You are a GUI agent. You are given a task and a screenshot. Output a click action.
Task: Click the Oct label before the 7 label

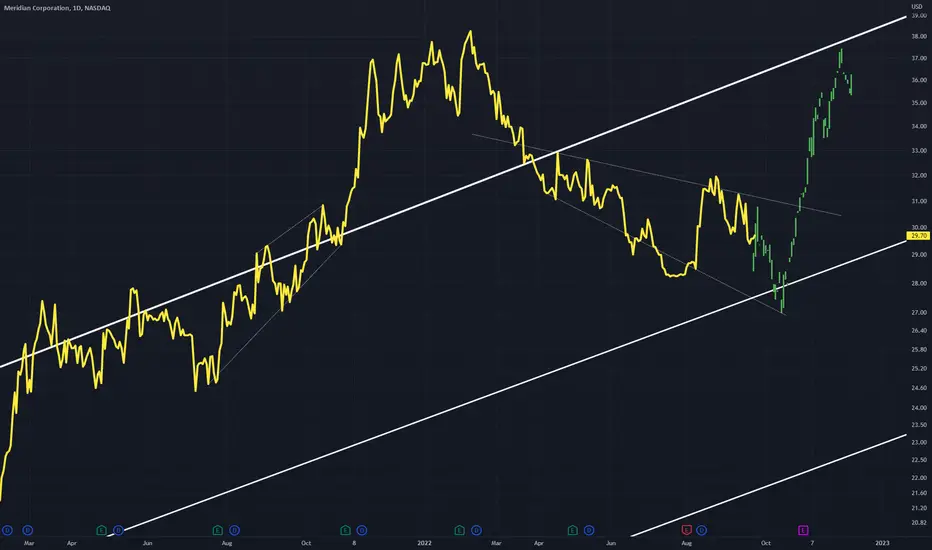(x=766, y=543)
